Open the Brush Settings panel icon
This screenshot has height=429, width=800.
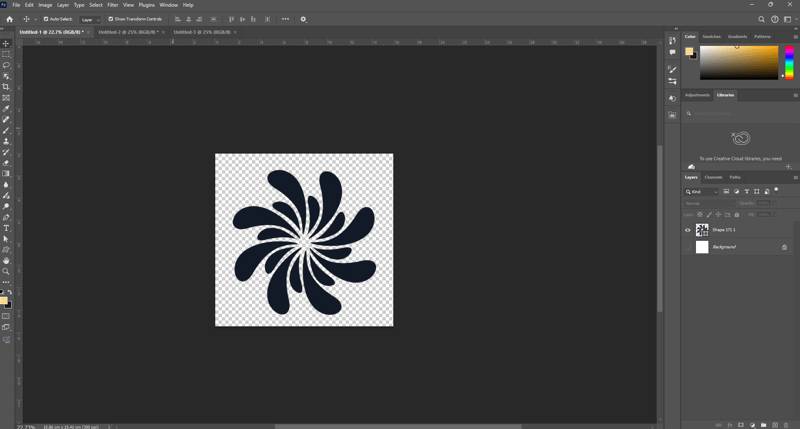[x=672, y=70]
